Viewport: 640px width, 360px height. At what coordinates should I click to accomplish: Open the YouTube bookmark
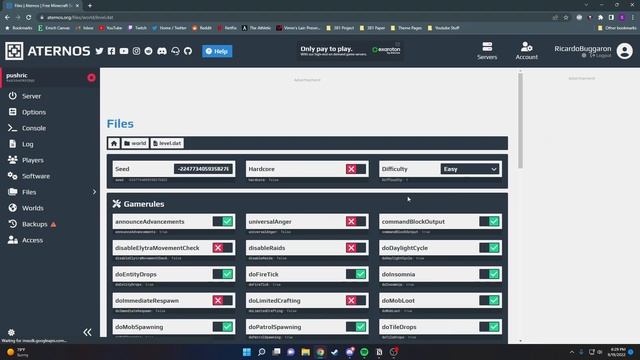110,28
